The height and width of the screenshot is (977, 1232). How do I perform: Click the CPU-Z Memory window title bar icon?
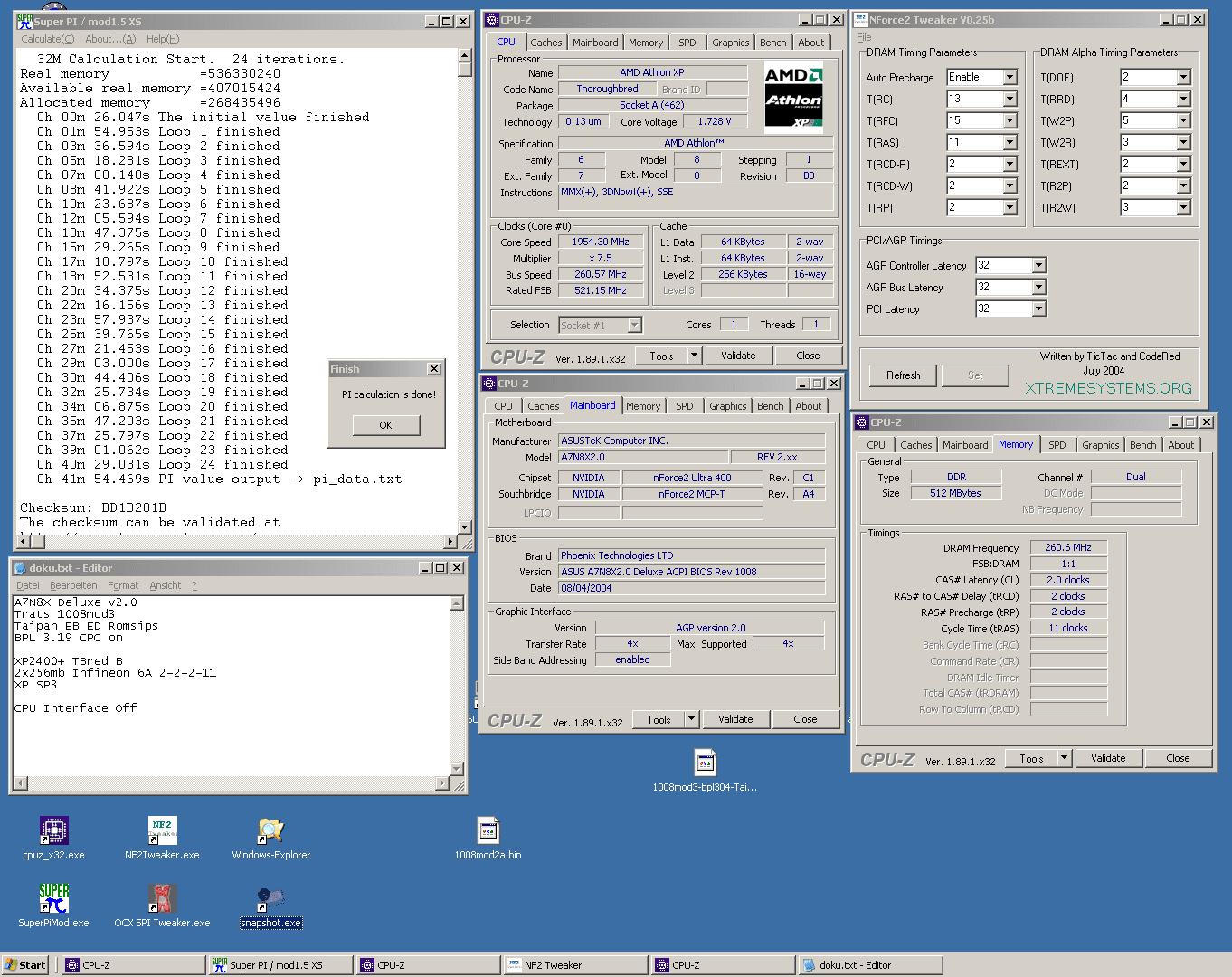pos(862,422)
